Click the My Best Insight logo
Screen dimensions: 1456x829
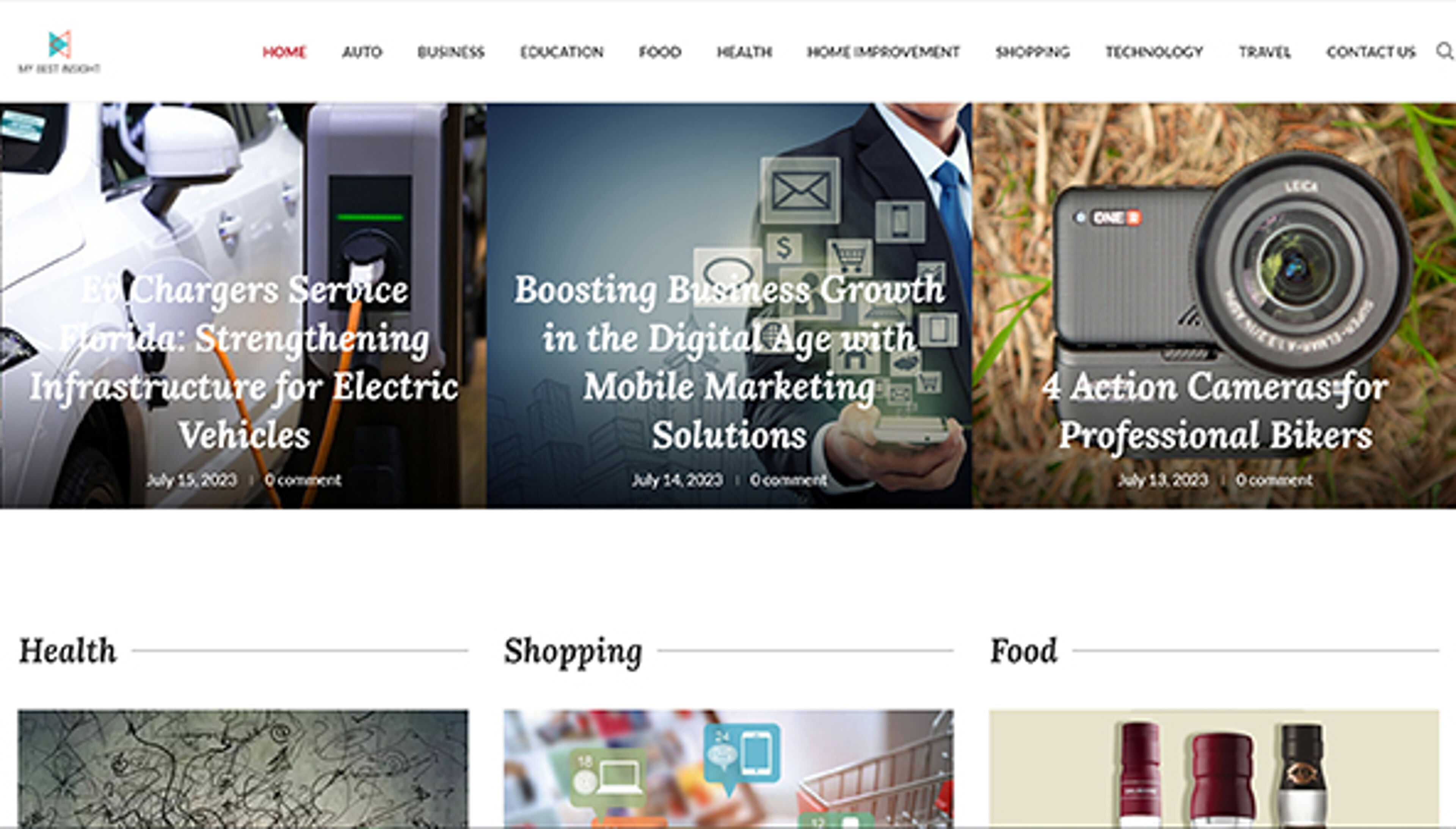coord(59,52)
